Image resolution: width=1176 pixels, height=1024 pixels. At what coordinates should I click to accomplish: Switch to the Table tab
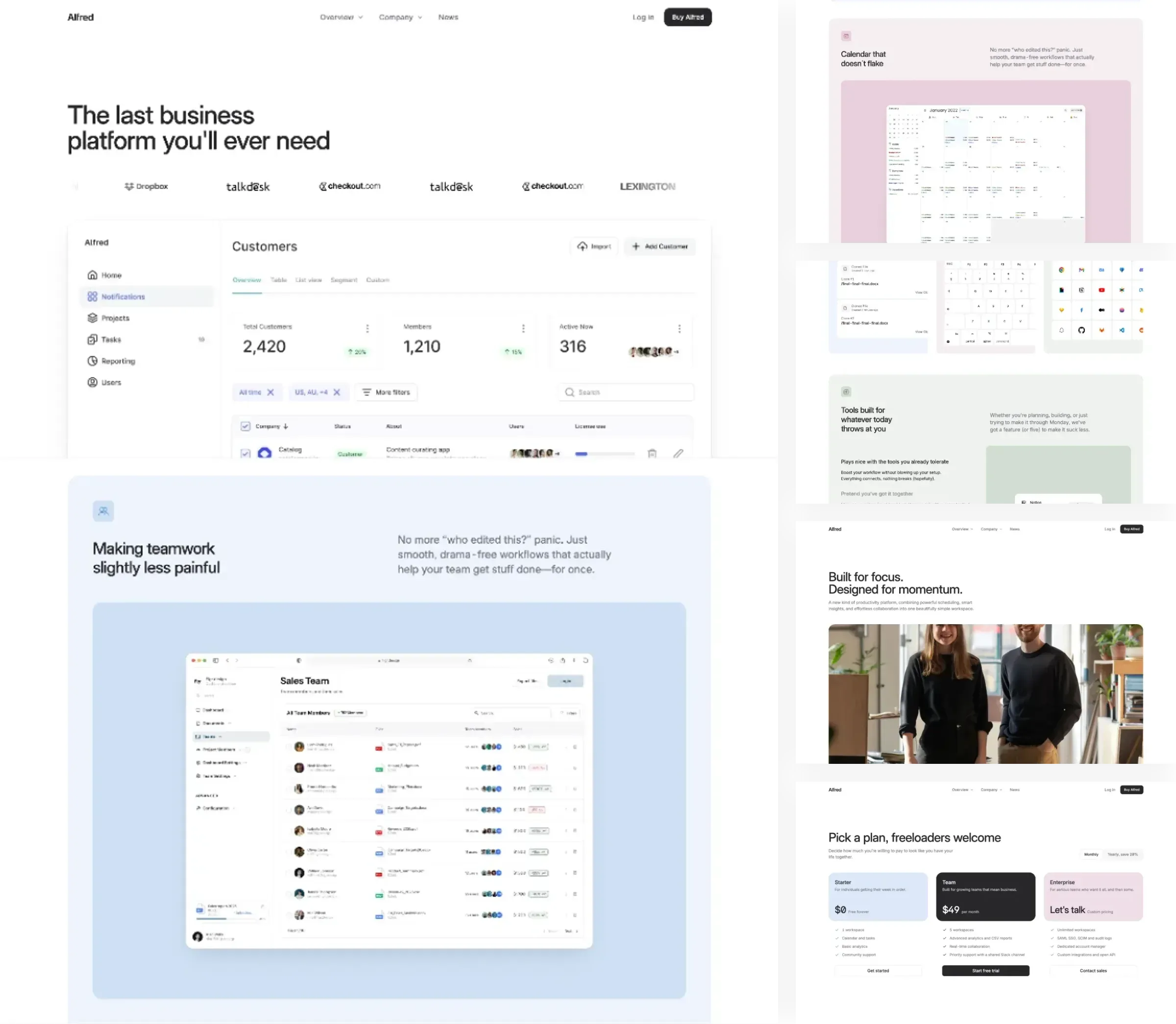click(x=278, y=280)
